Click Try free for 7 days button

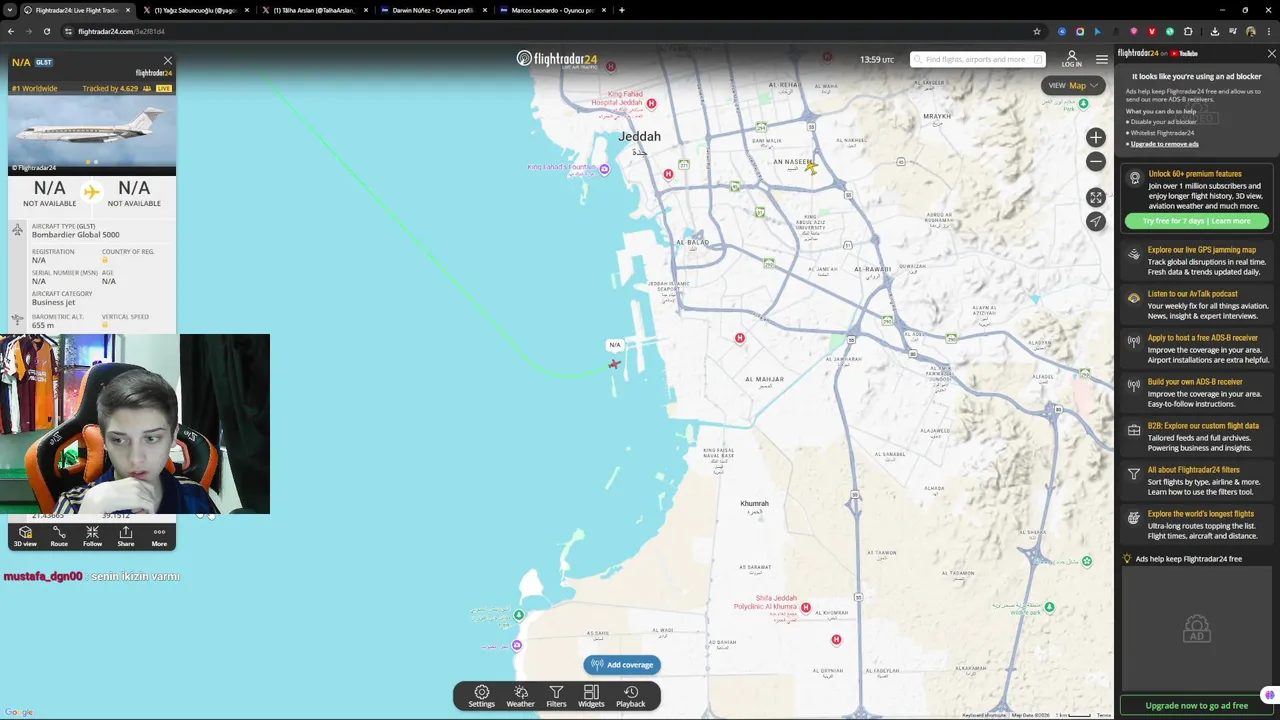[x=1196, y=221]
